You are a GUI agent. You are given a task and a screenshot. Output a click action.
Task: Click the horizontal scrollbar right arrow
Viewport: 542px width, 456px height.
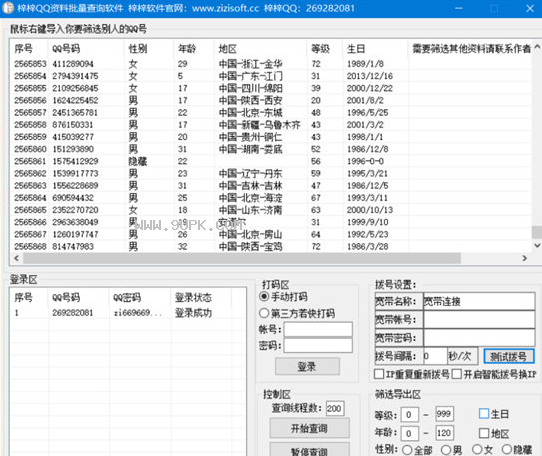(525, 258)
